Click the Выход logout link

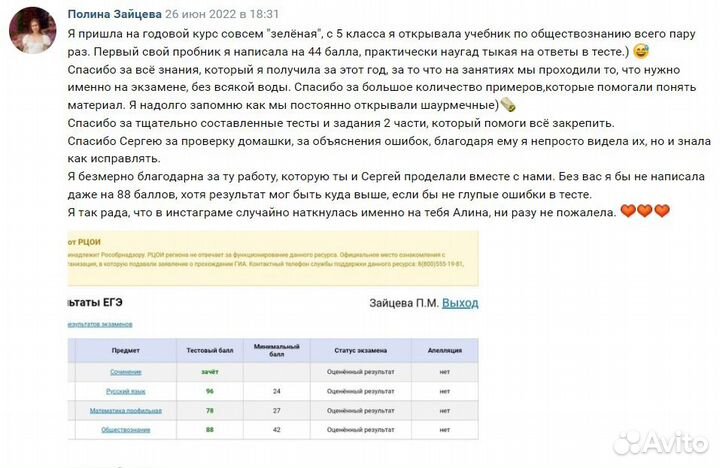click(x=460, y=303)
